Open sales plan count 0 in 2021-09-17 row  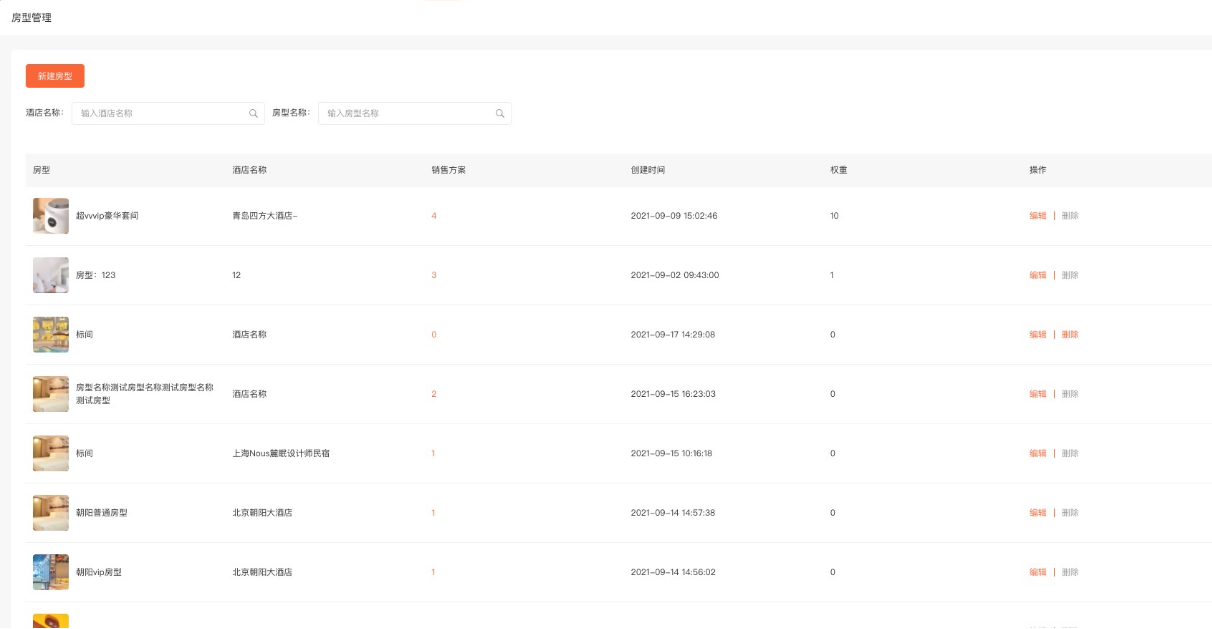434,334
